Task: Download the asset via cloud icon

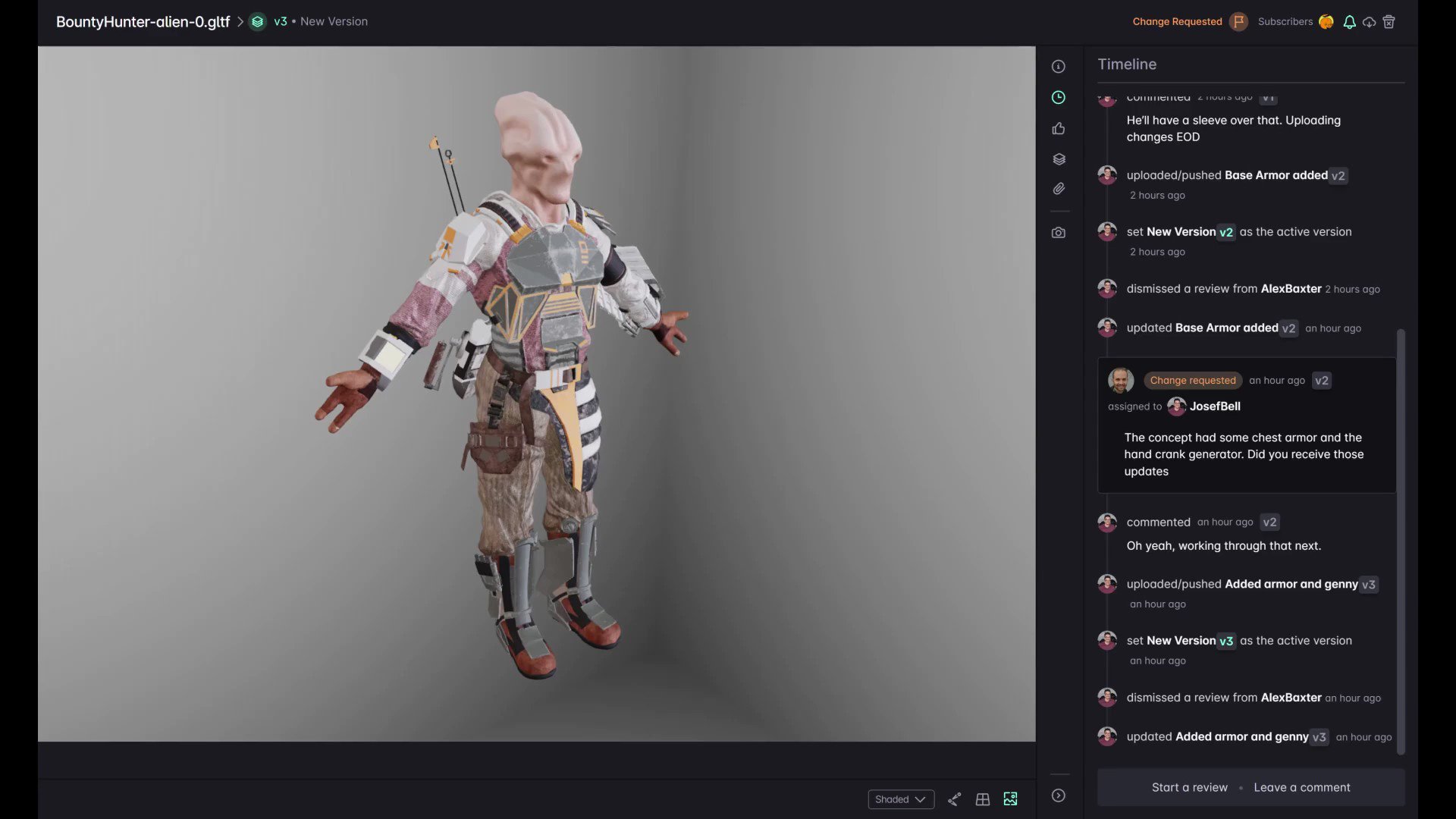Action: 1369,22
